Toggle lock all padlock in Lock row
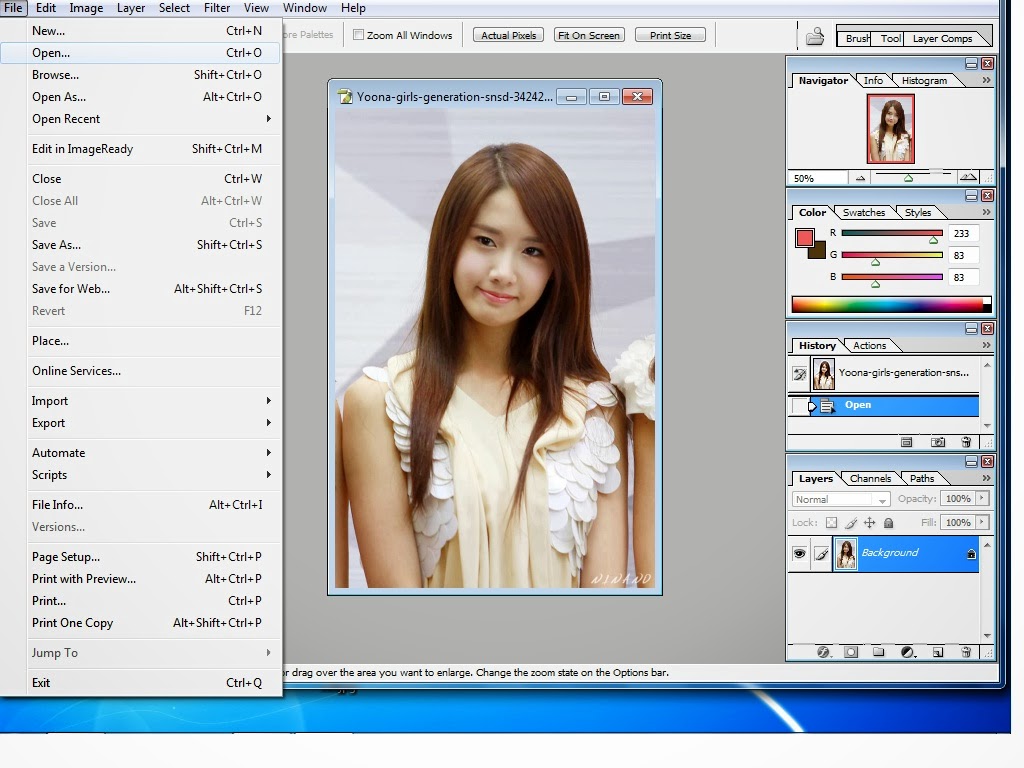1024x768 pixels. (x=888, y=522)
